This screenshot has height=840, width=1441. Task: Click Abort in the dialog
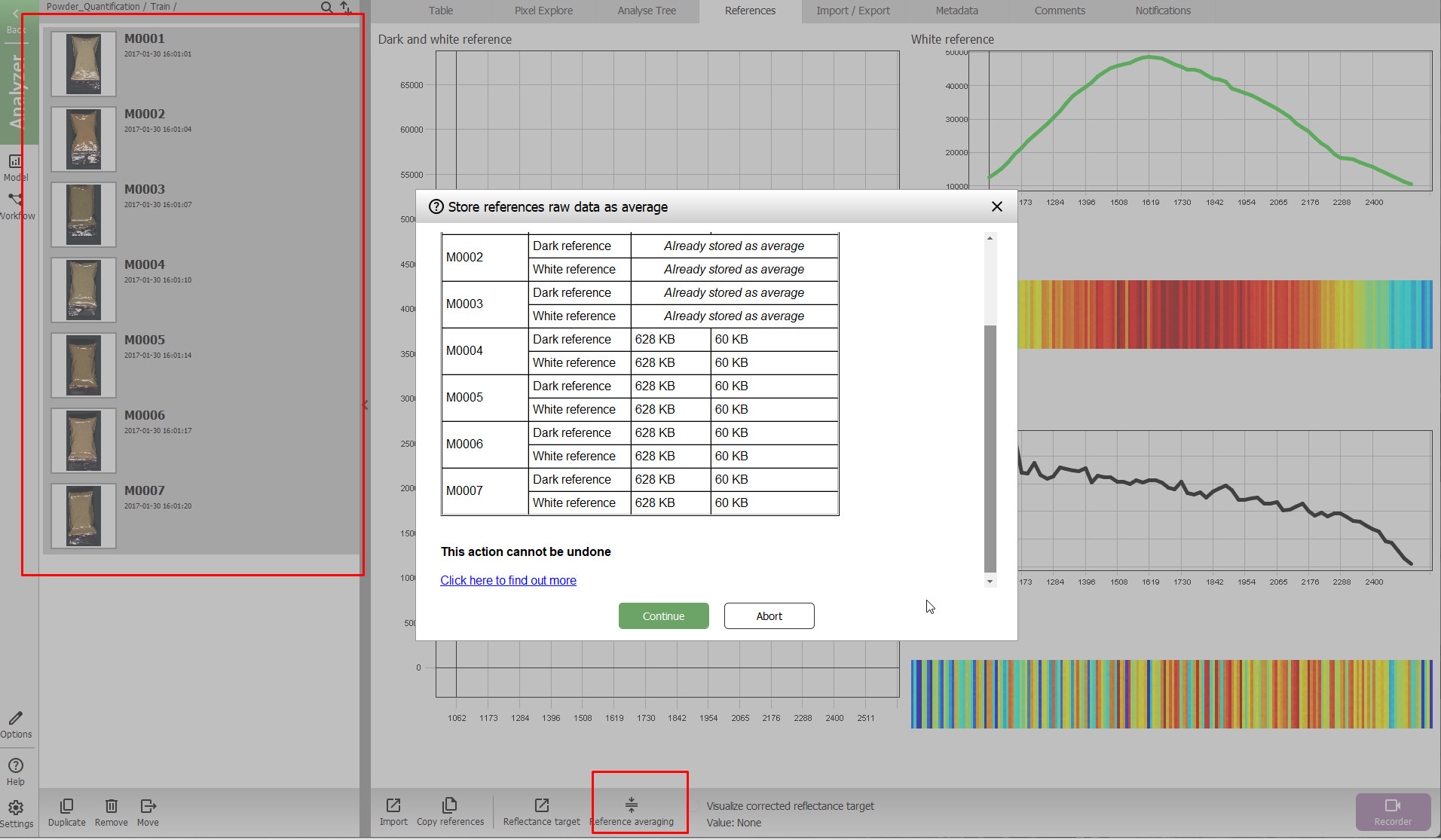tap(769, 615)
